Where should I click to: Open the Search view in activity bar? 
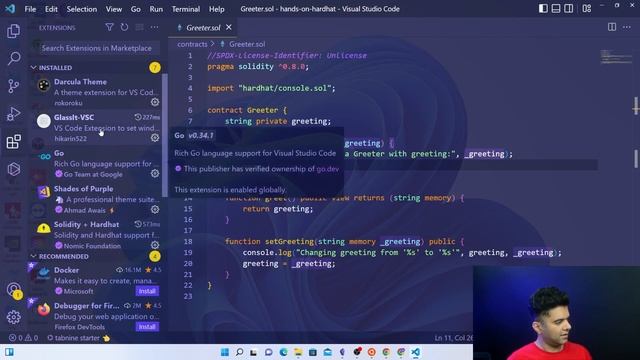(13, 58)
